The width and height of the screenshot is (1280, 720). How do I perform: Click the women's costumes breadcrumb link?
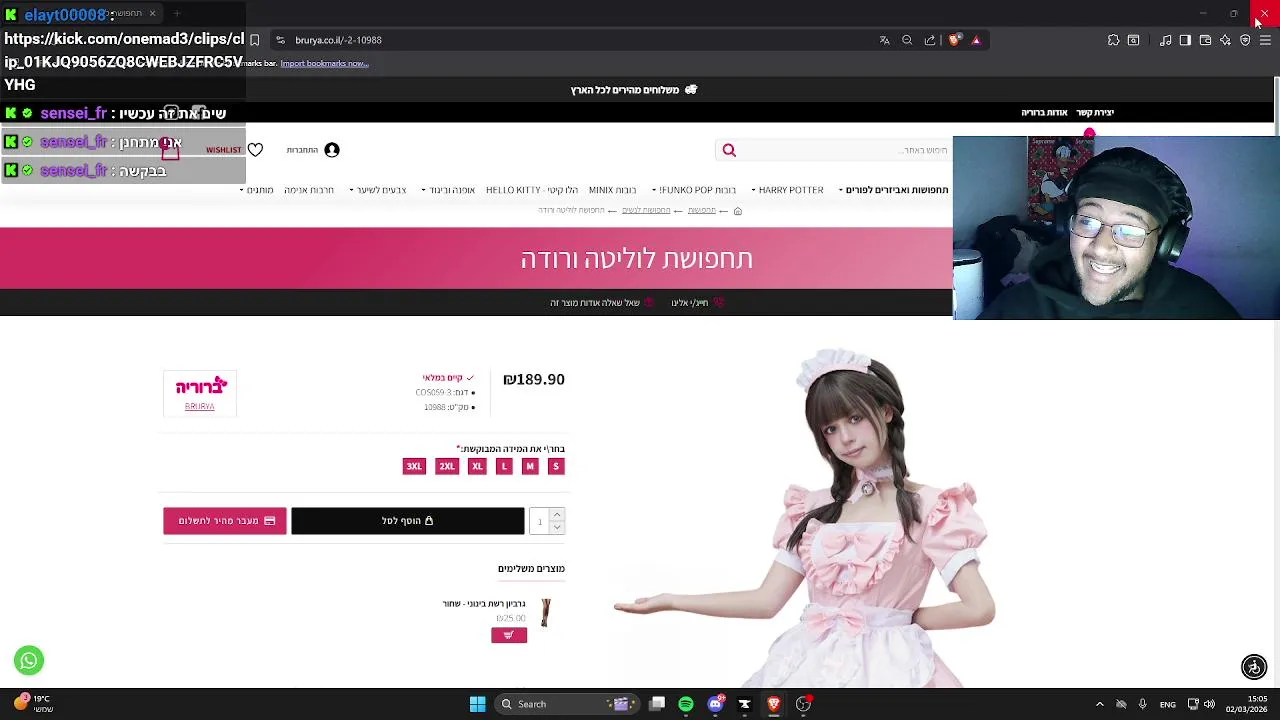click(646, 211)
